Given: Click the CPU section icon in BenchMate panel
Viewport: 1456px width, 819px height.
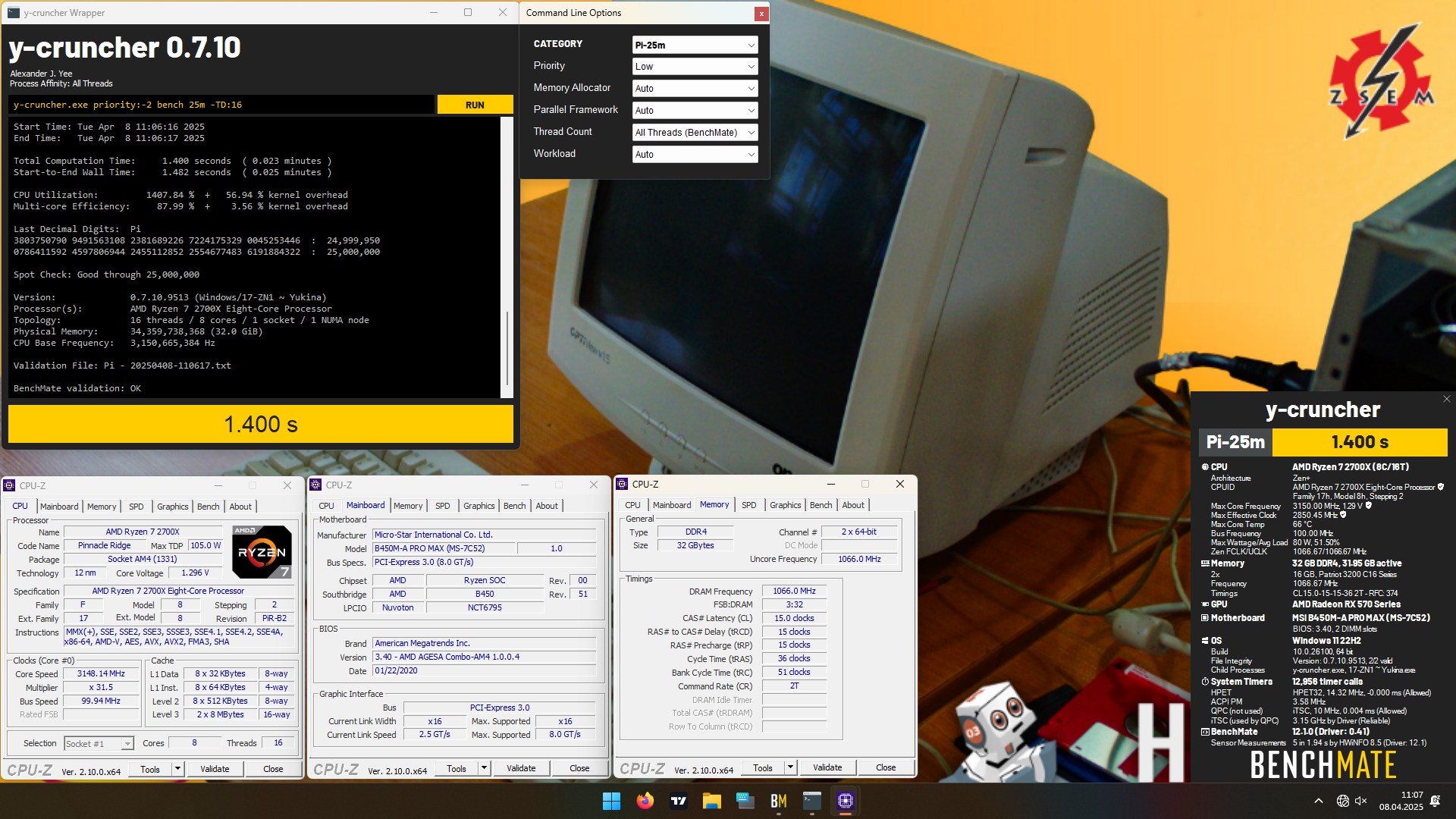Looking at the screenshot, I should [1205, 467].
